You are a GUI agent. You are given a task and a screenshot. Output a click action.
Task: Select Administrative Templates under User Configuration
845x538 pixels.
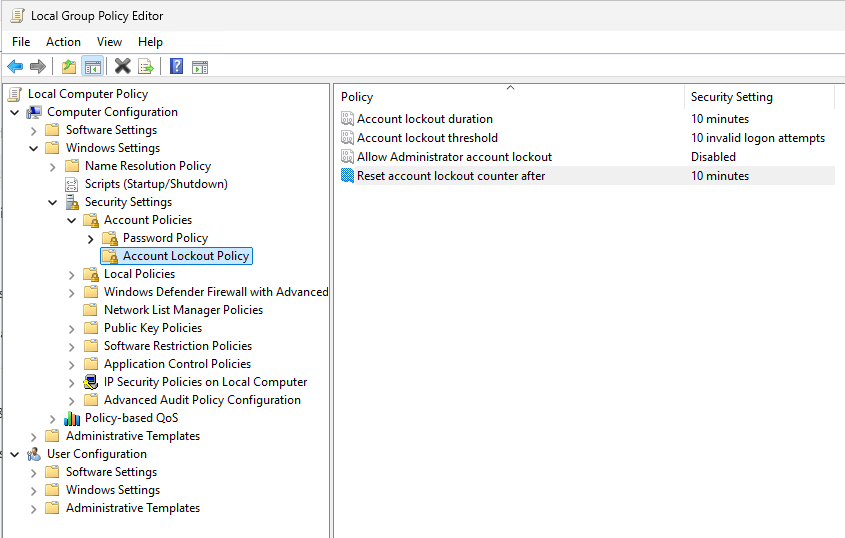pyautogui.click(x=133, y=508)
